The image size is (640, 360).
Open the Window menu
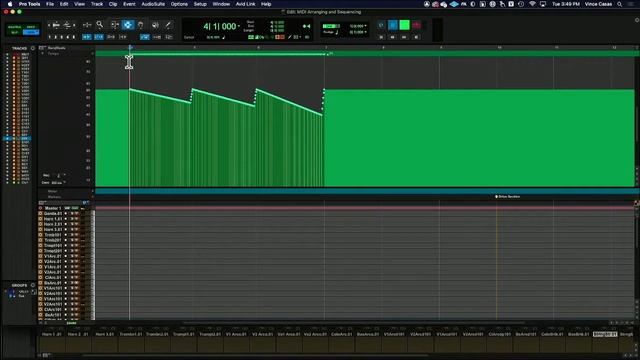click(221, 4)
